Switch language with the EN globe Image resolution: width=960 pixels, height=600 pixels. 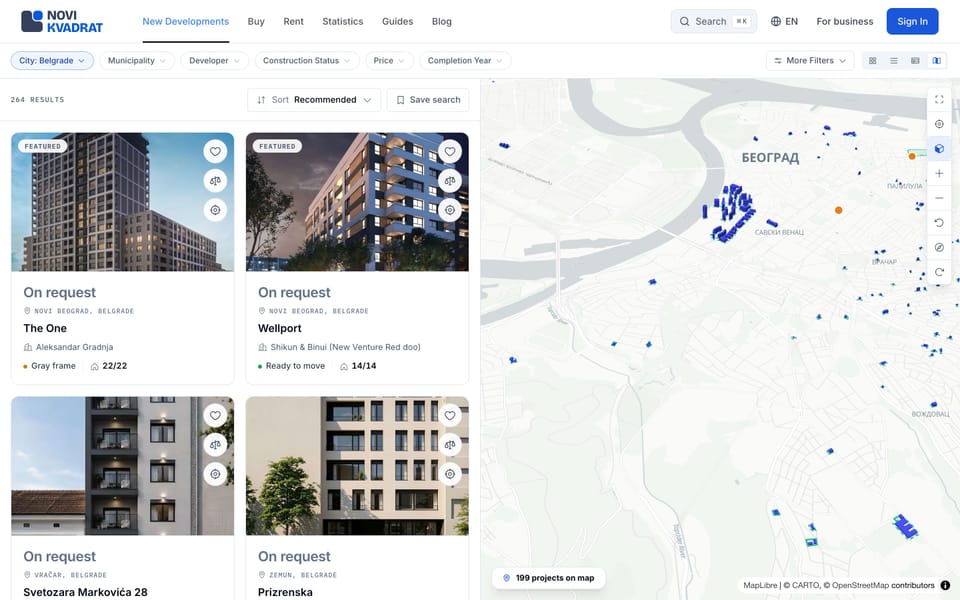click(x=784, y=21)
